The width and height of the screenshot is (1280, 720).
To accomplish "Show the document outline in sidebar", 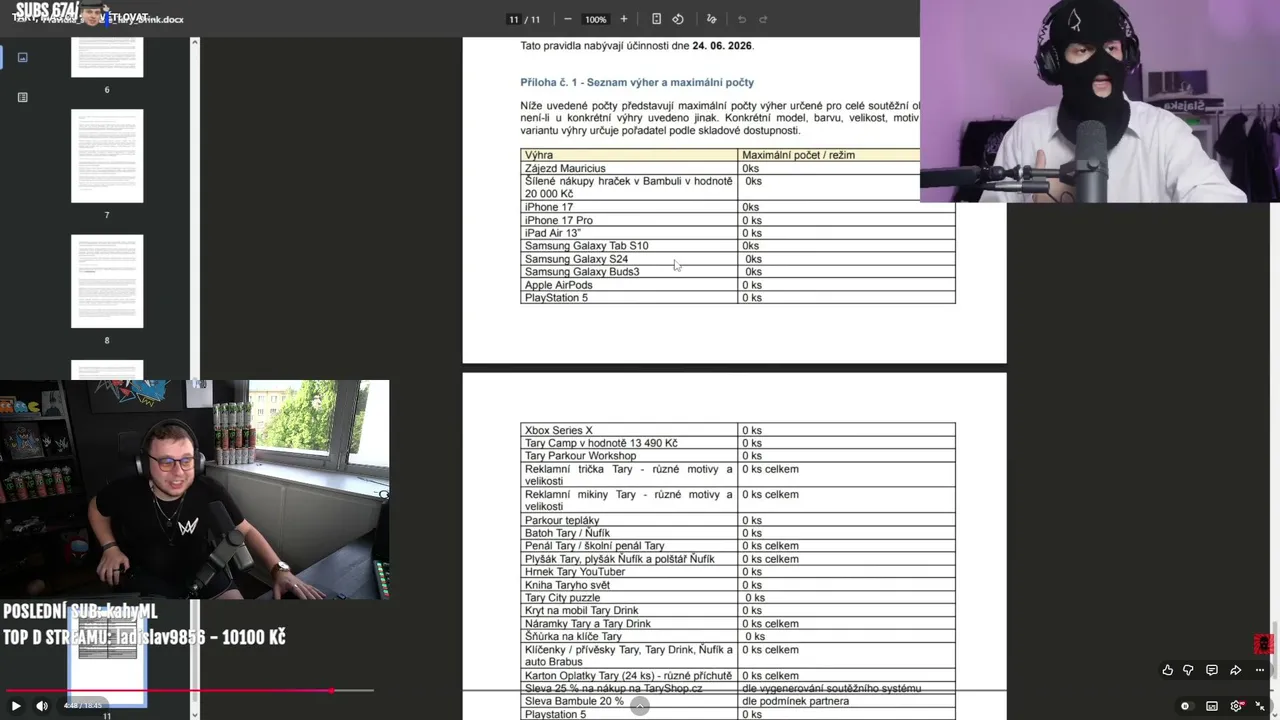I will [23, 97].
